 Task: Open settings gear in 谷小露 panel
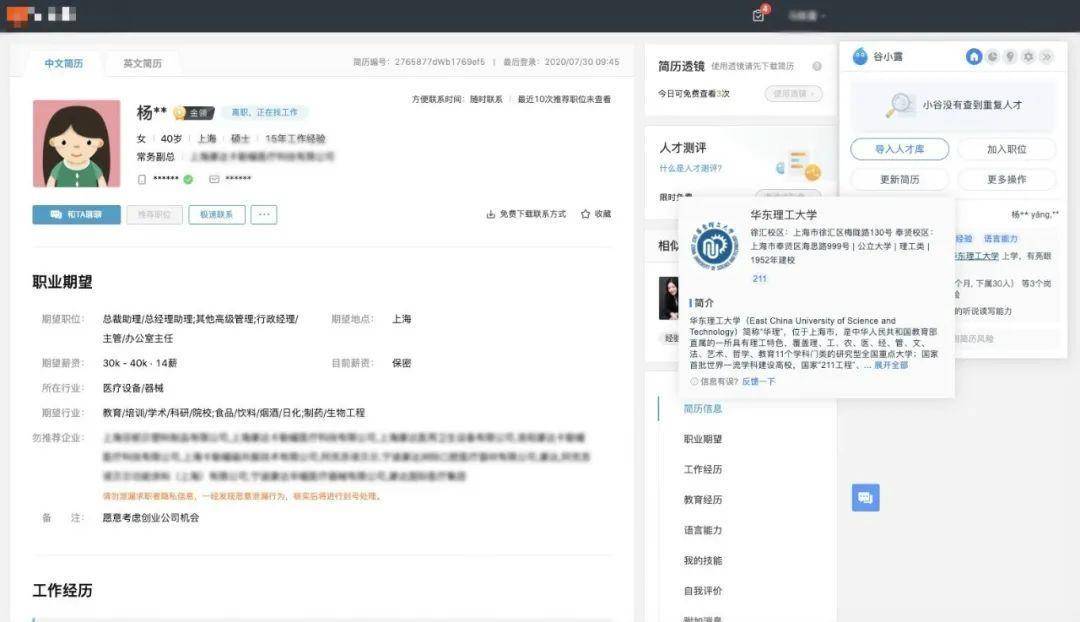point(1028,57)
